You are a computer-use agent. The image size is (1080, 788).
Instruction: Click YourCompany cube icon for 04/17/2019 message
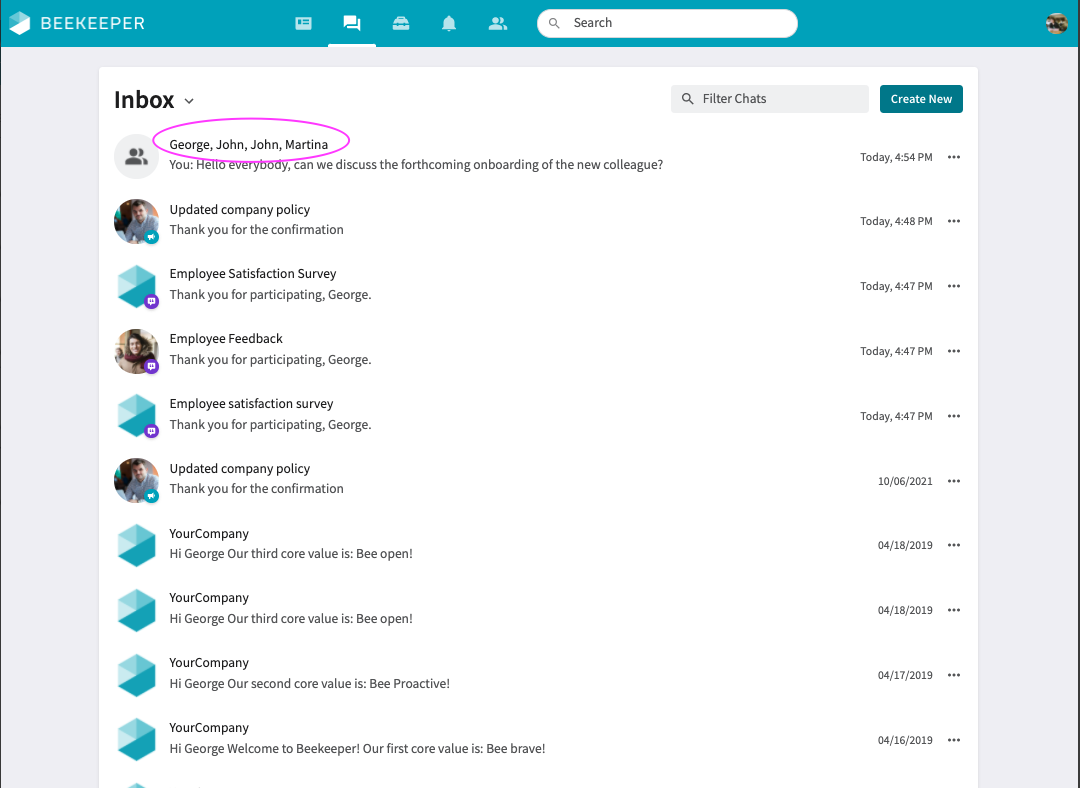136,675
